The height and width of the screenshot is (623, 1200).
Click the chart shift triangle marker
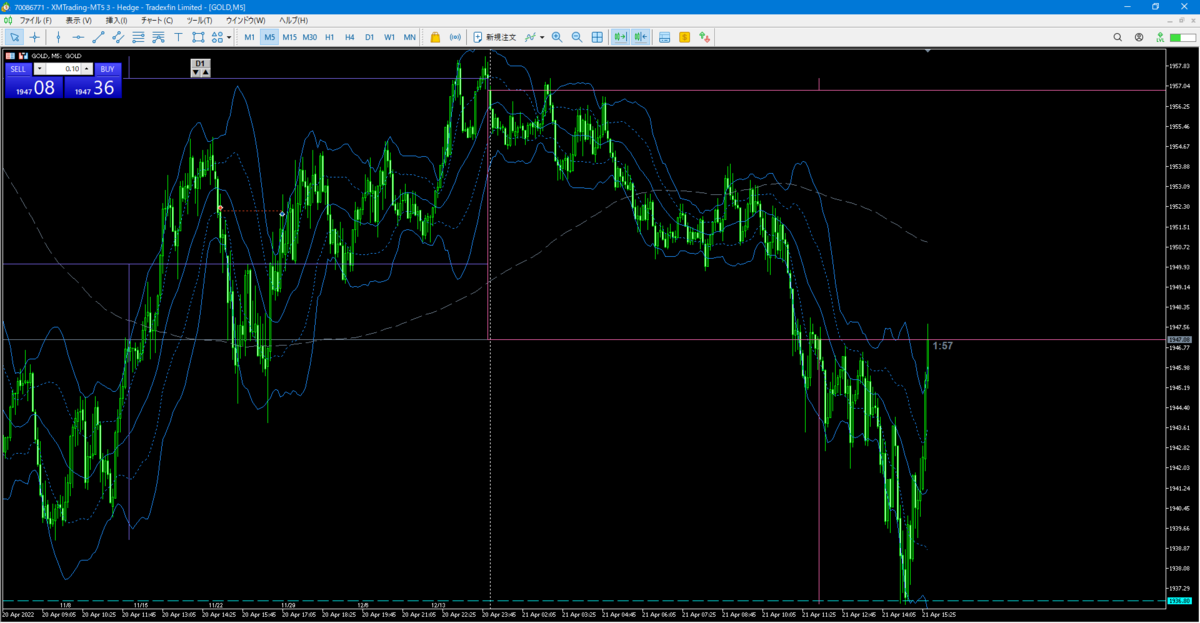coord(929,50)
